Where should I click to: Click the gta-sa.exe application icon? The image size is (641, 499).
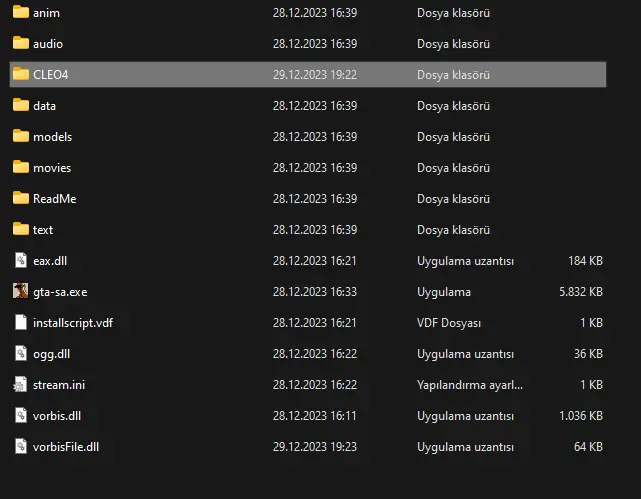[20, 291]
